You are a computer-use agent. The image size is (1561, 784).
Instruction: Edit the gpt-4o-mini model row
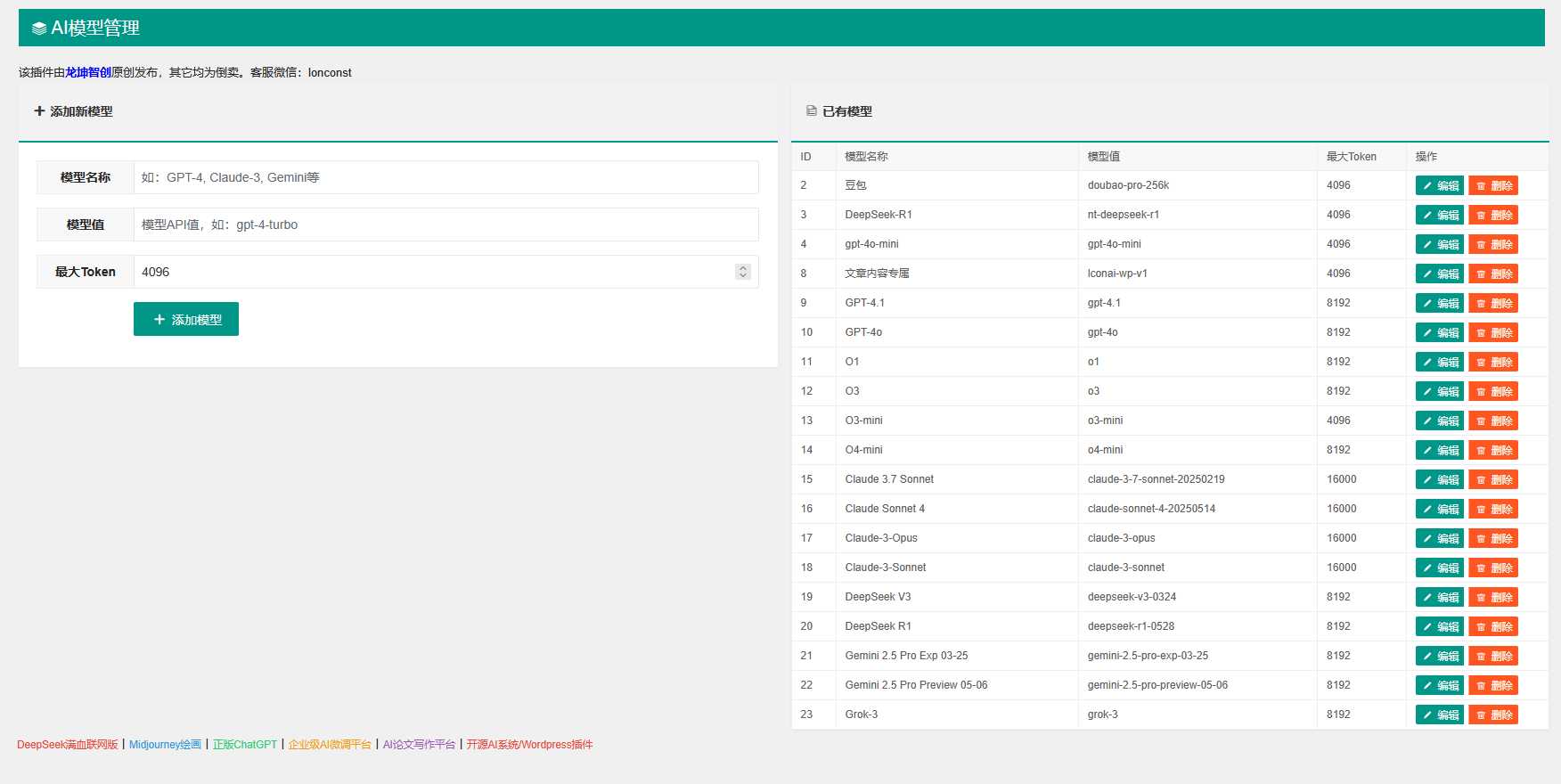pyautogui.click(x=1439, y=244)
